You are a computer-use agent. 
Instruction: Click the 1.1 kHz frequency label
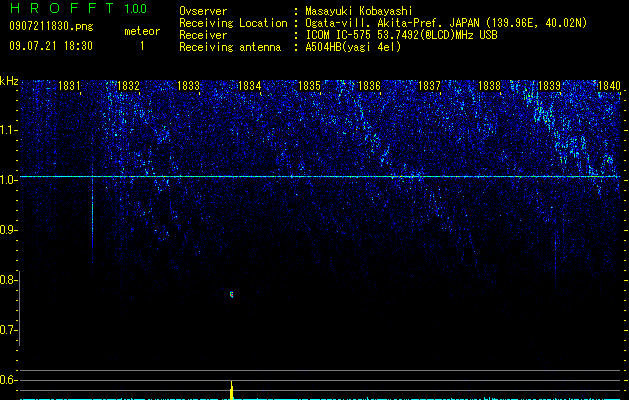pos(8,131)
